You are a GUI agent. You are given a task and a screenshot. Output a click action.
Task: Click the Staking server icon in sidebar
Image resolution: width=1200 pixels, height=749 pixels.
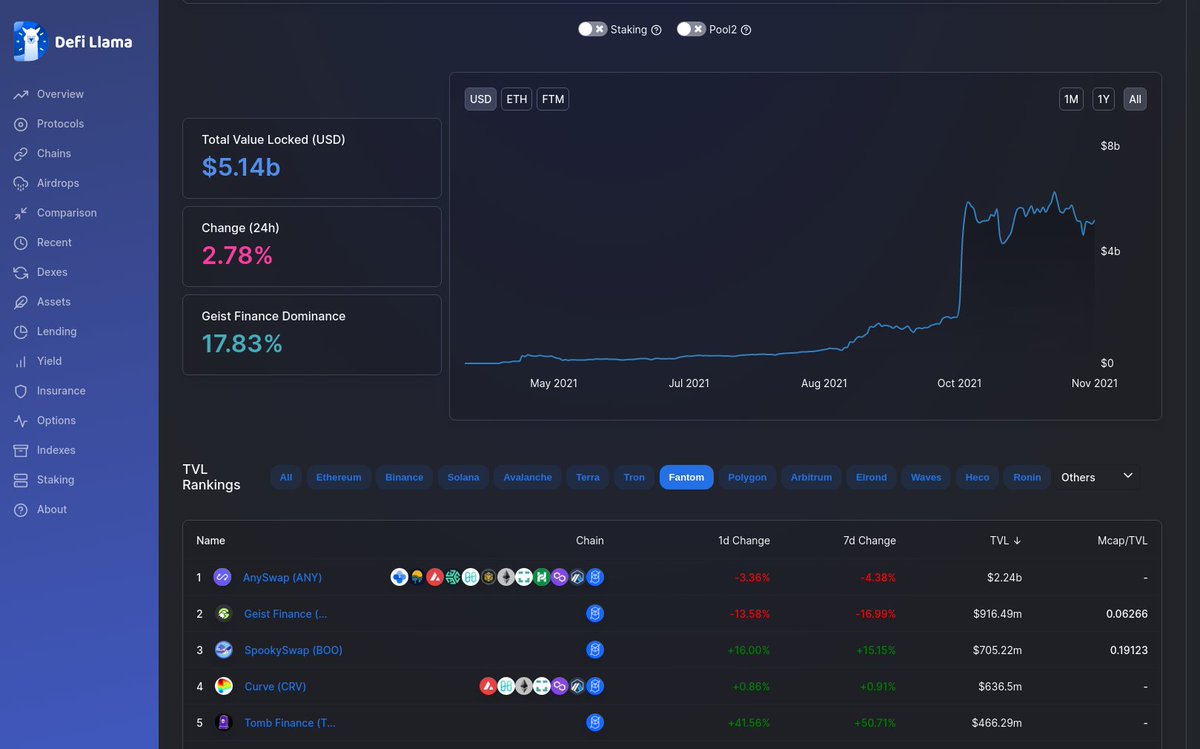coord(20,480)
